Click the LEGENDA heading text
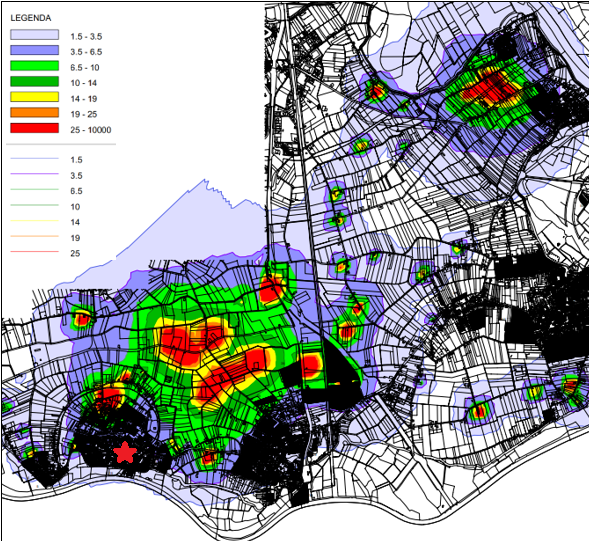Viewport: 589px width, 541px height. pyautogui.click(x=31, y=18)
